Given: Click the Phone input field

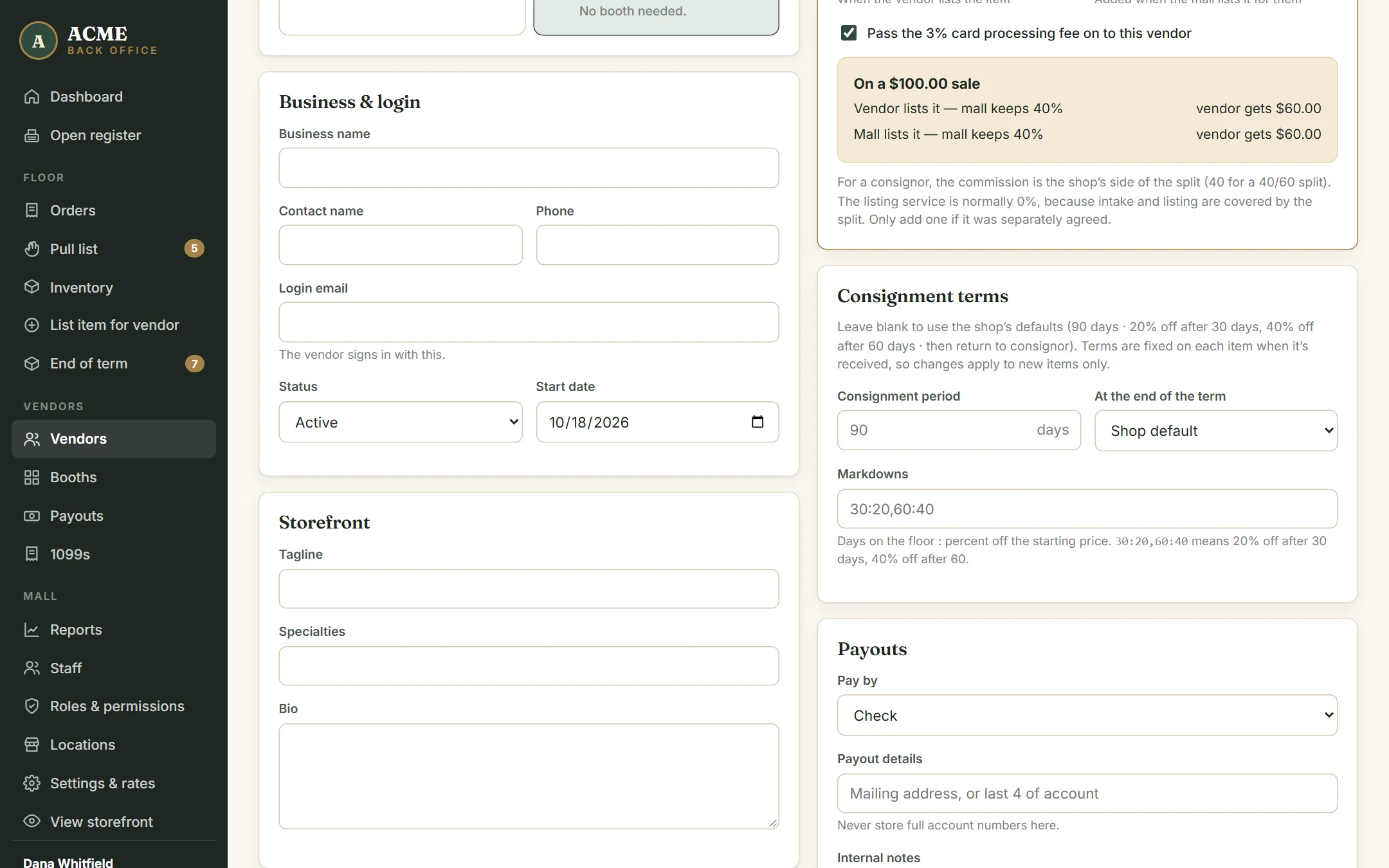Looking at the screenshot, I should pos(657,245).
